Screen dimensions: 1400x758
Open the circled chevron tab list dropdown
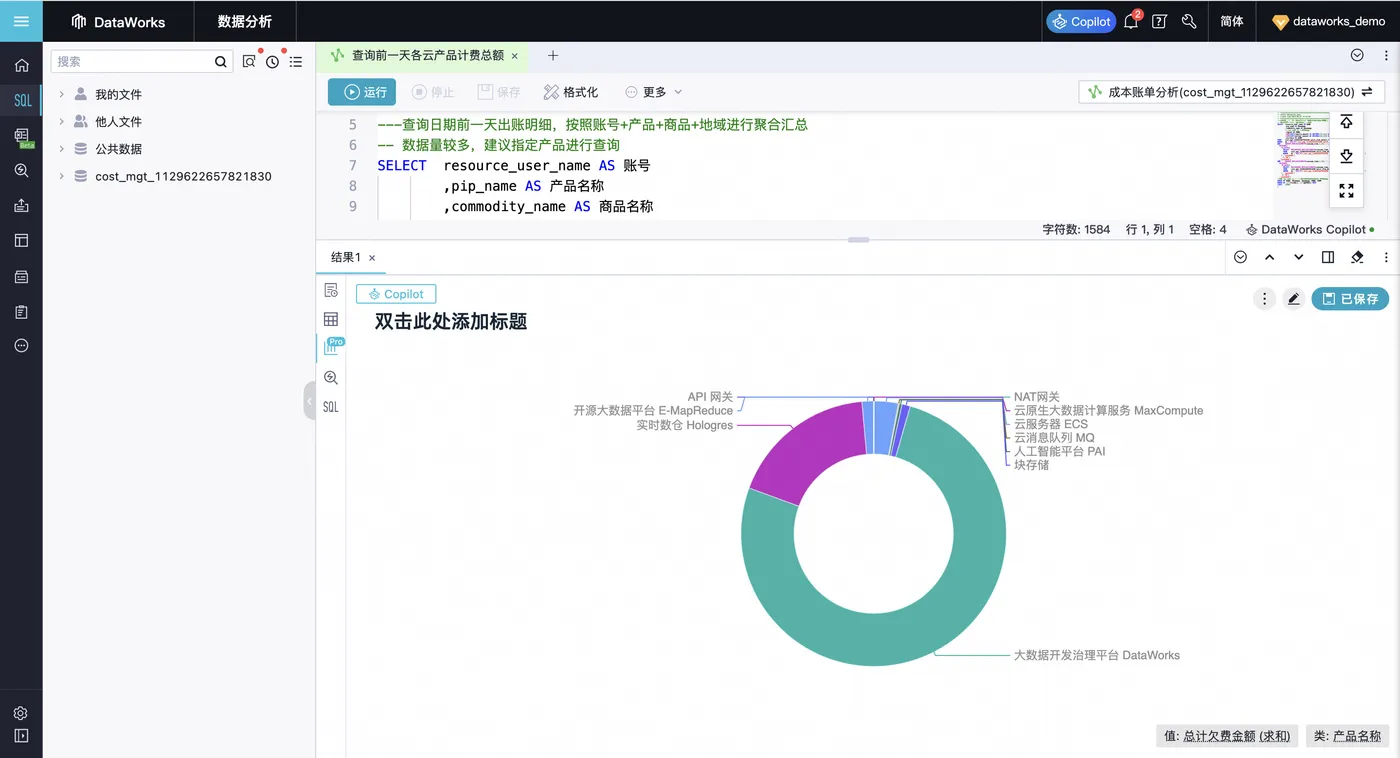pyautogui.click(x=1357, y=56)
